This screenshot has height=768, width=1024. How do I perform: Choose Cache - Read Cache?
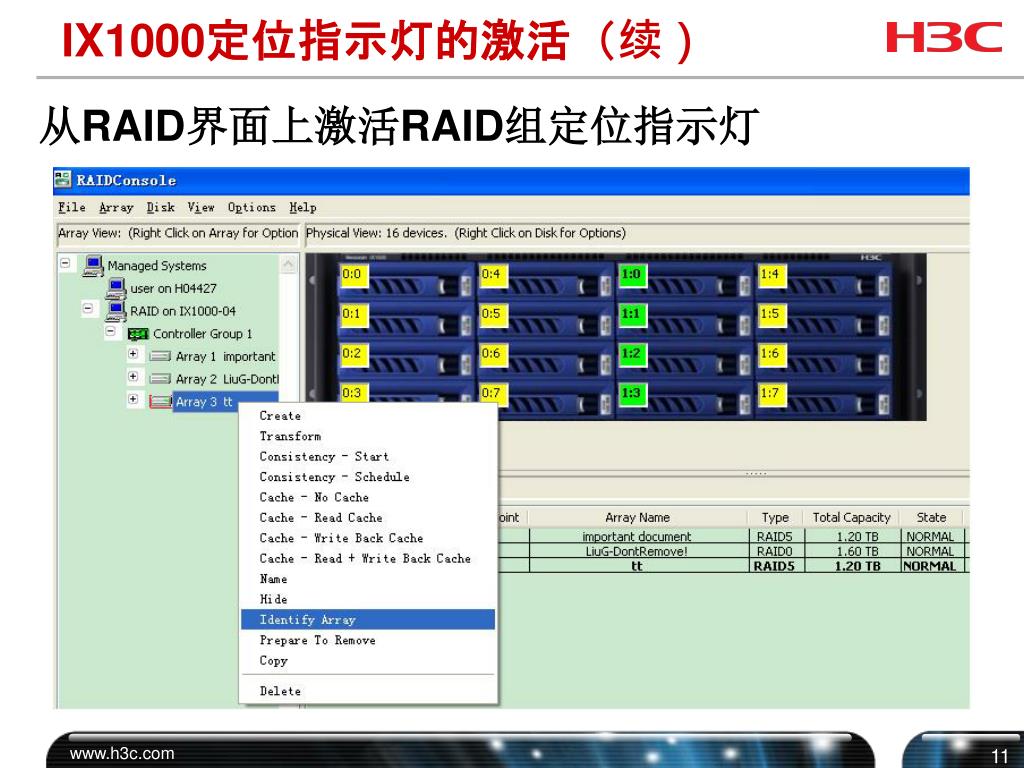368,517
